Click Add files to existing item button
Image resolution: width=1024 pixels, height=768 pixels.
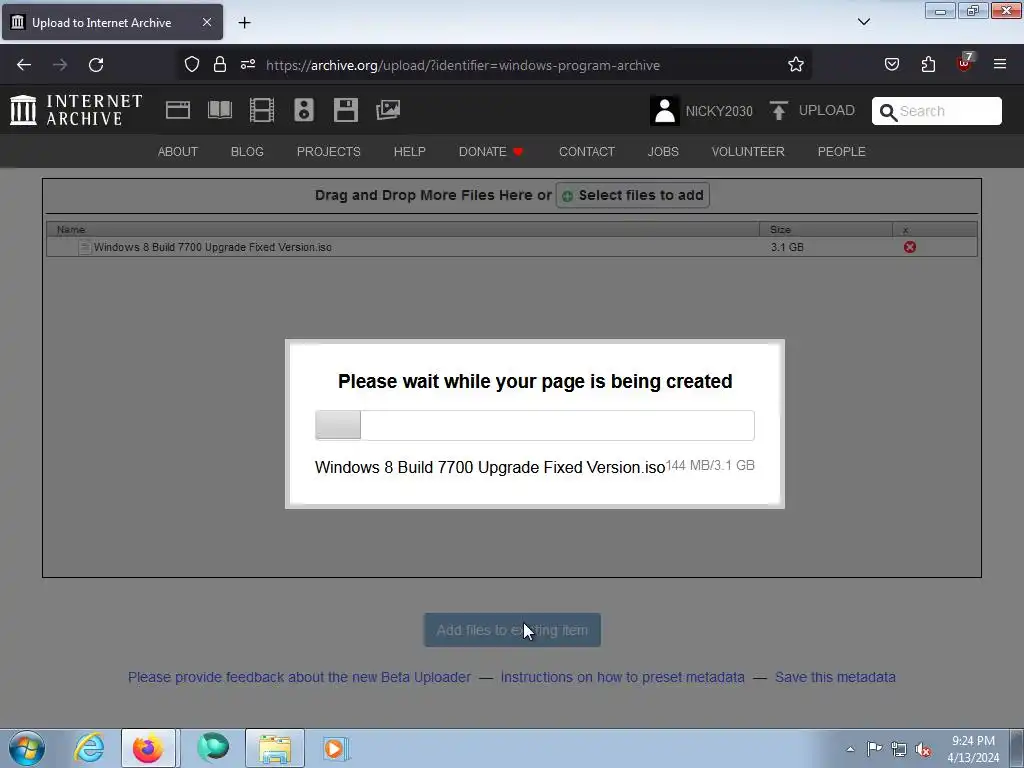(x=512, y=630)
